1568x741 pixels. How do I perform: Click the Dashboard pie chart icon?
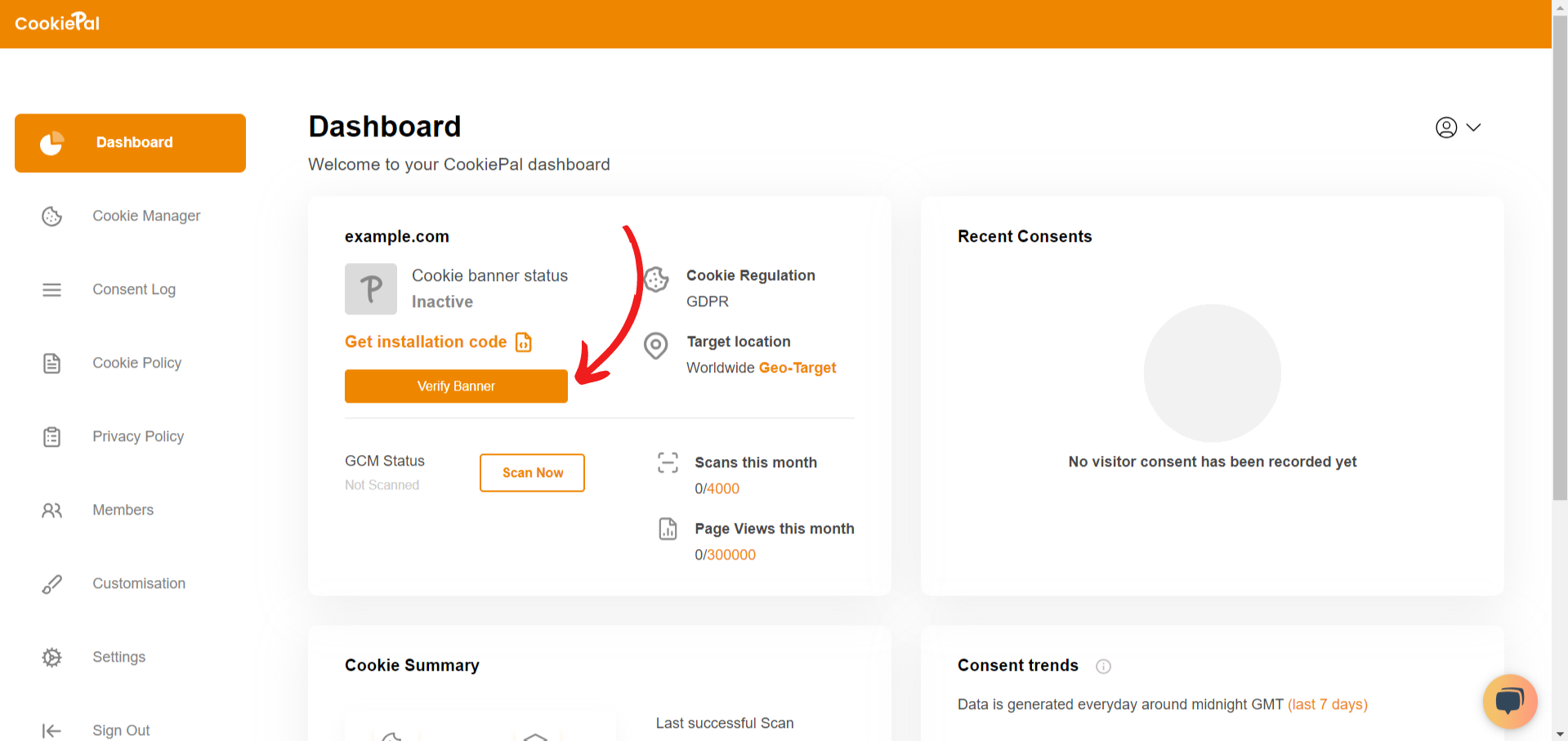(x=52, y=143)
